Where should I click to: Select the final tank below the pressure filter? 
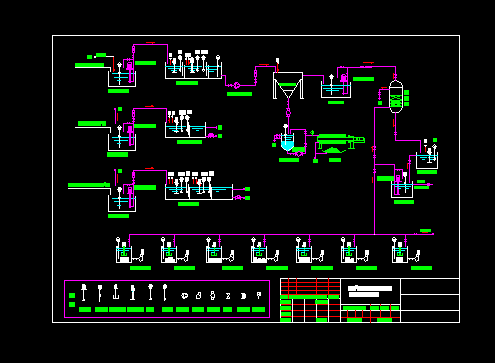(x=427, y=161)
